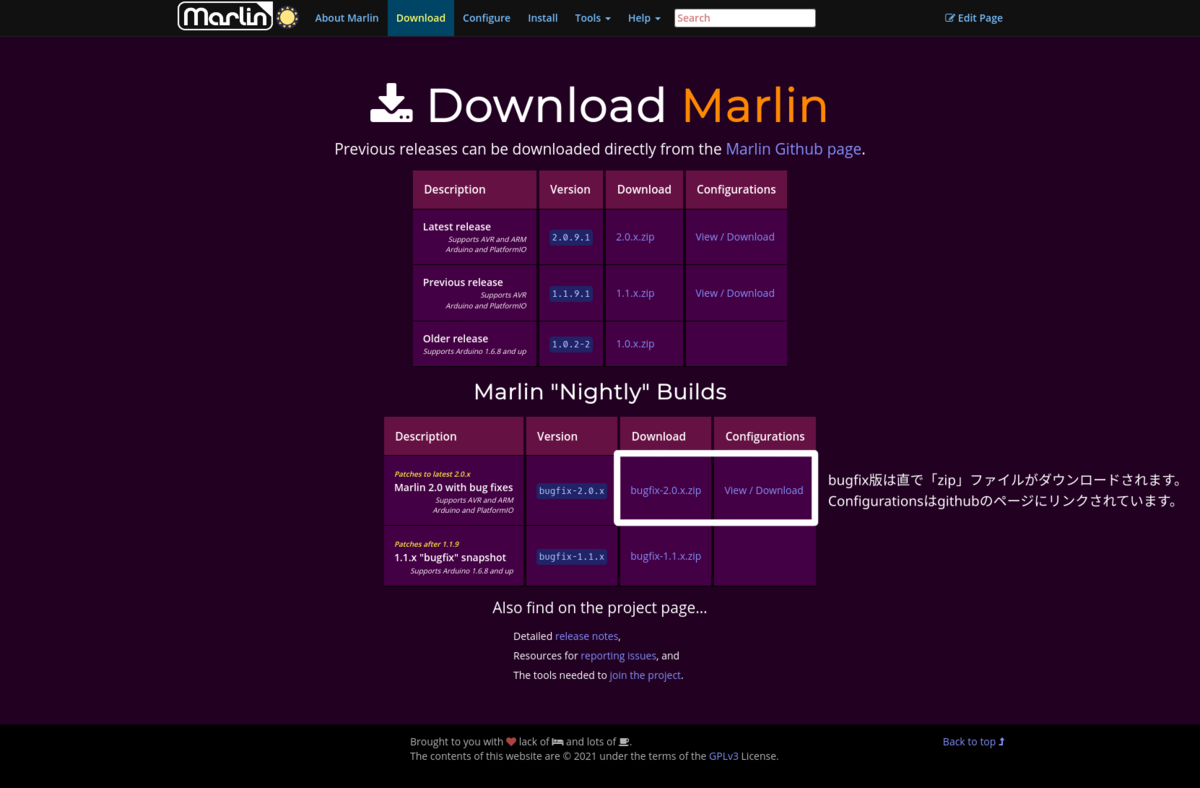Image resolution: width=1200 pixels, height=788 pixels.
Task: Click version badge 1.1.9.1
Action: [x=571, y=293]
